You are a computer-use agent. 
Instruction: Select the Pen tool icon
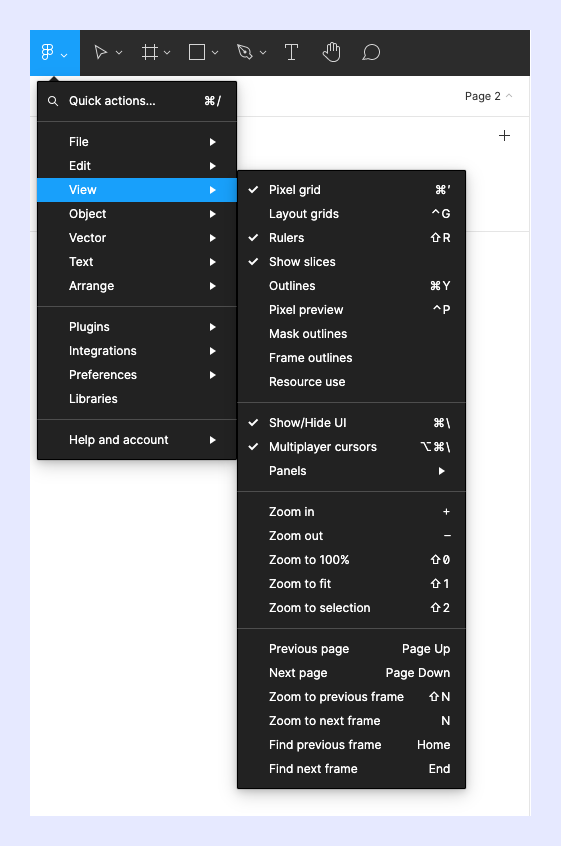pos(245,52)
